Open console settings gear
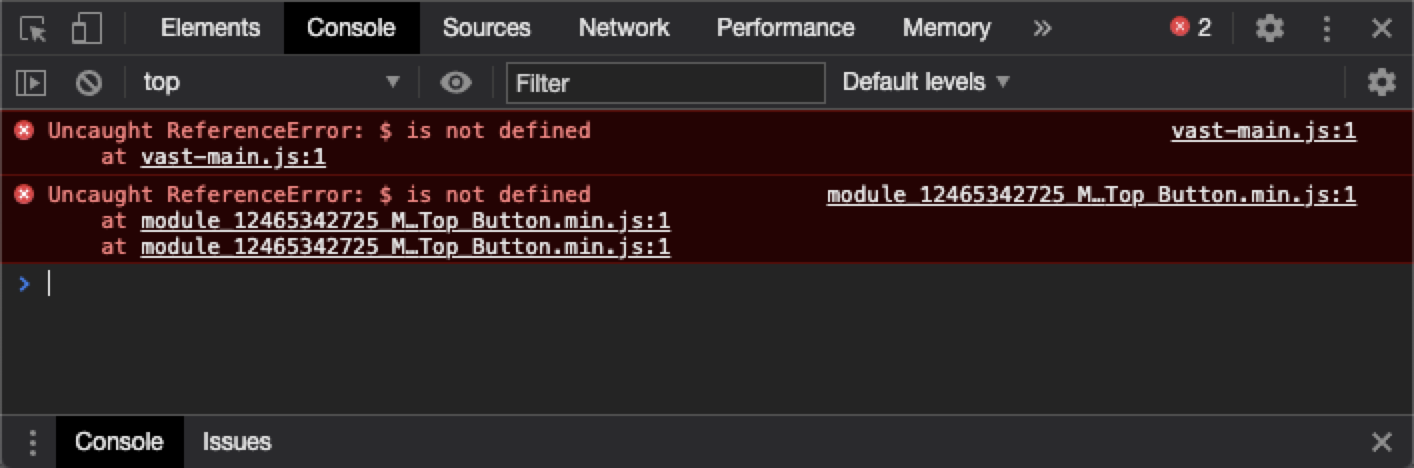This screenshot has height=468, width=1414. coord(1381,83)
